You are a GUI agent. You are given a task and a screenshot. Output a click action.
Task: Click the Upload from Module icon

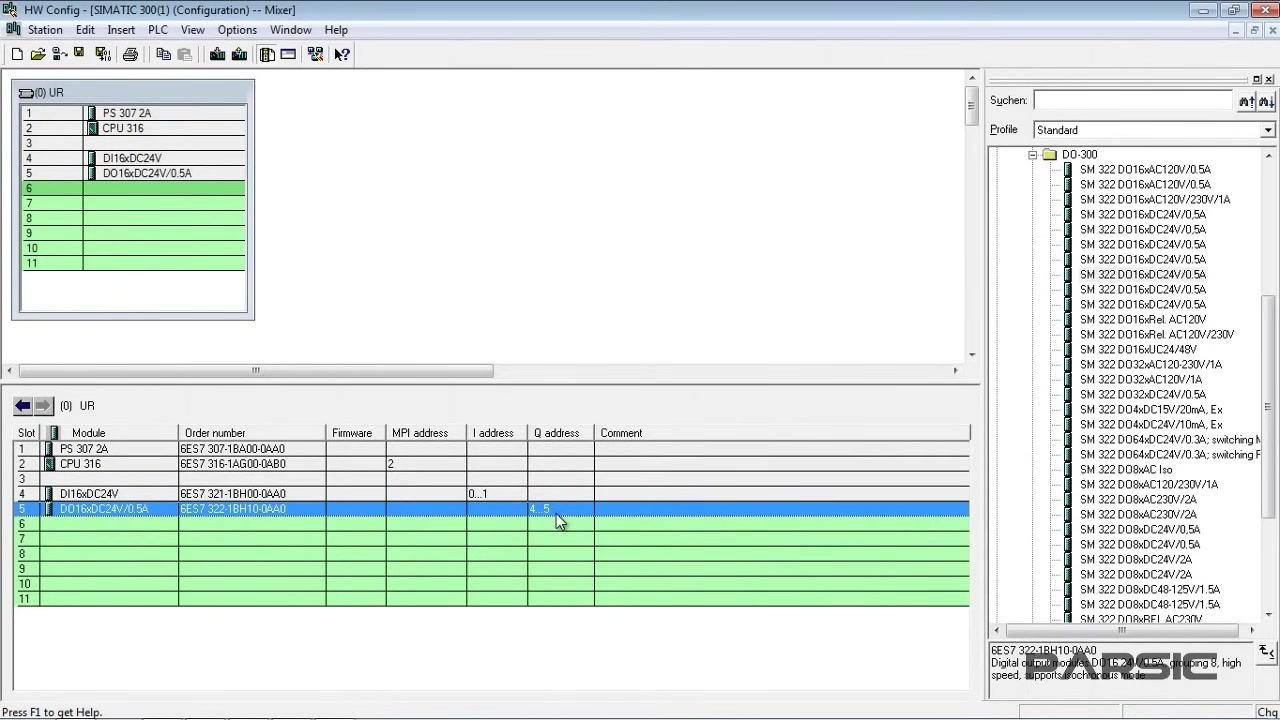(239, 54)
